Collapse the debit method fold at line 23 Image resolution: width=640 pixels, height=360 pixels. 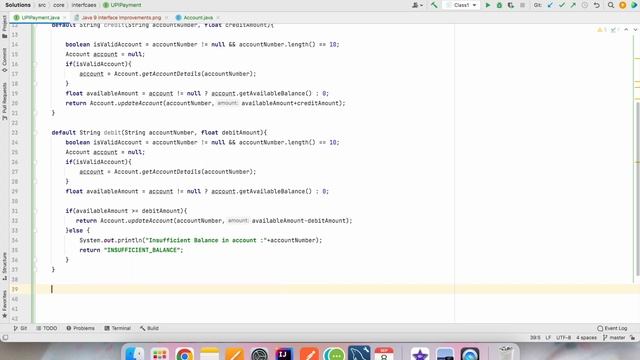pos(35,133)
